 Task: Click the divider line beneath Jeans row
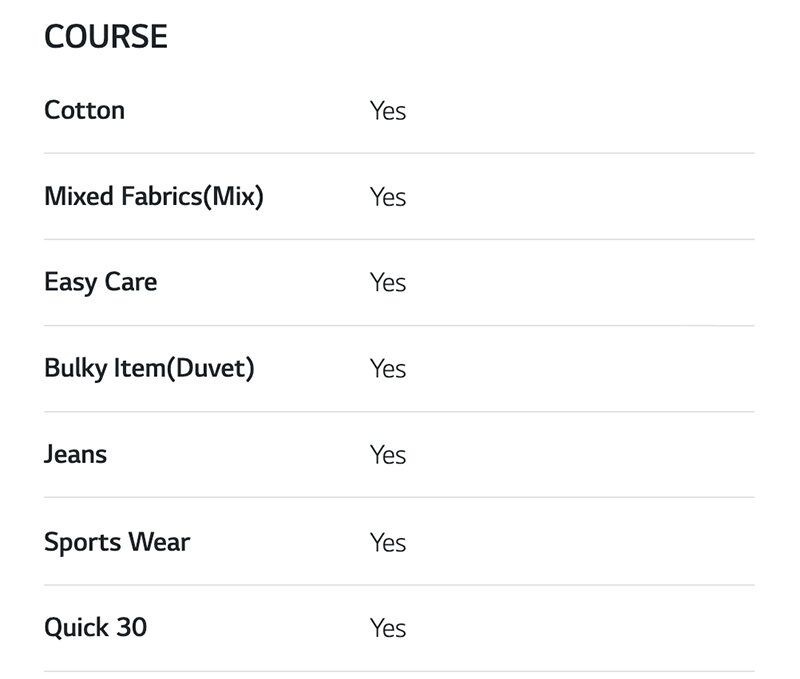point(399,497)
